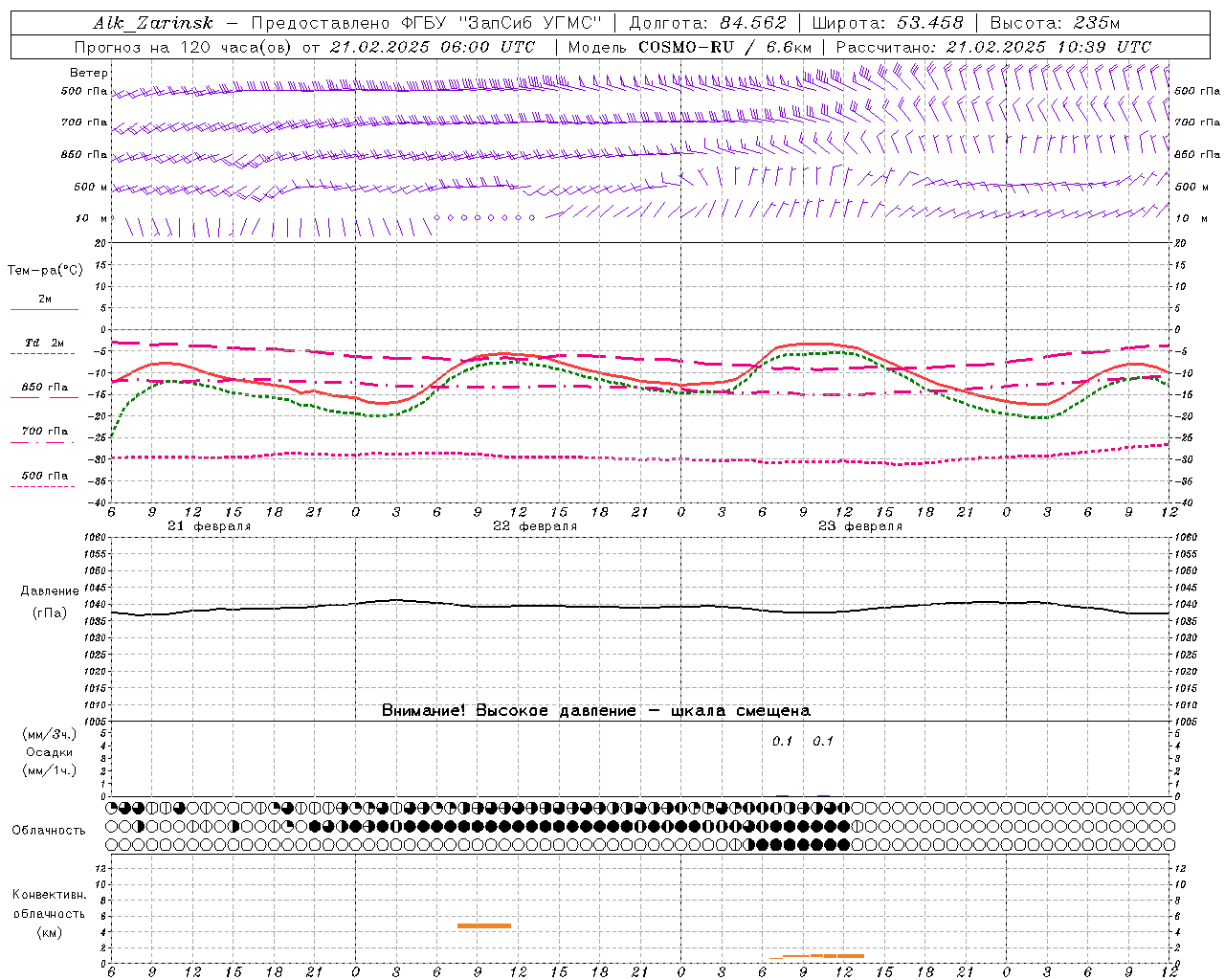The height and width of the screenshot is (980, 1225).
Task: Click the Модель COSMO-RU / 6.6км text
Action: pos(690,47)
